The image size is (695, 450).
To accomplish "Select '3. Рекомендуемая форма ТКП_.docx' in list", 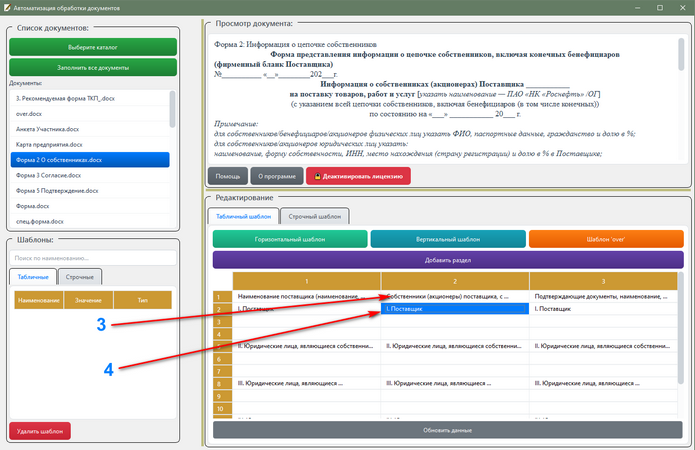I will [90, 98].
